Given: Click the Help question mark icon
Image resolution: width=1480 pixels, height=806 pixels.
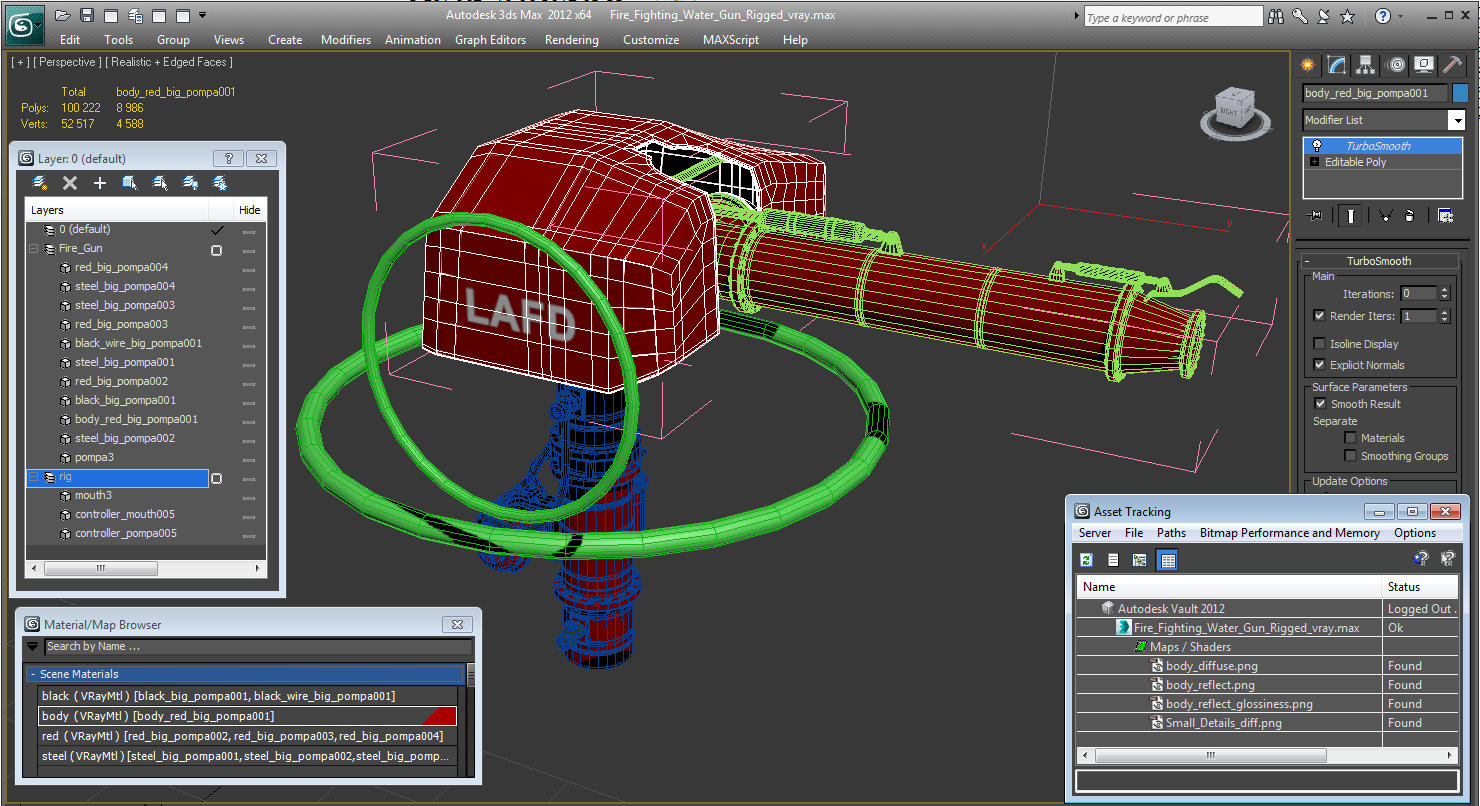Looking at the screenshot, I should coord(1382,16).
